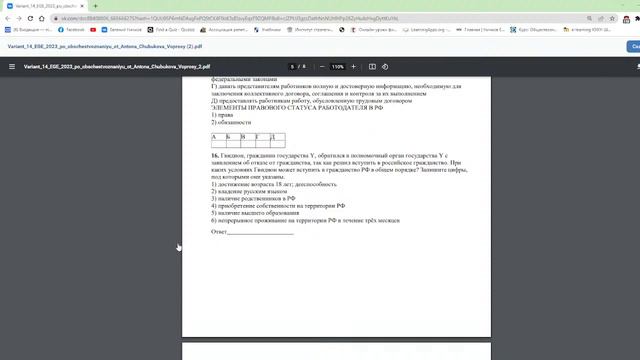640x360 pixels.
Task: Zoom in the PDF with plus button
Action: [x=353, y=67]
